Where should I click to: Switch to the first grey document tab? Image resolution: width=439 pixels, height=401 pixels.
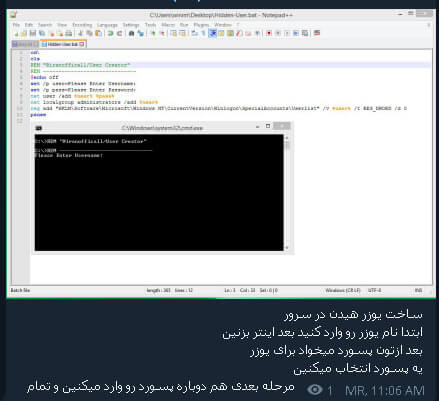[25, 44]
